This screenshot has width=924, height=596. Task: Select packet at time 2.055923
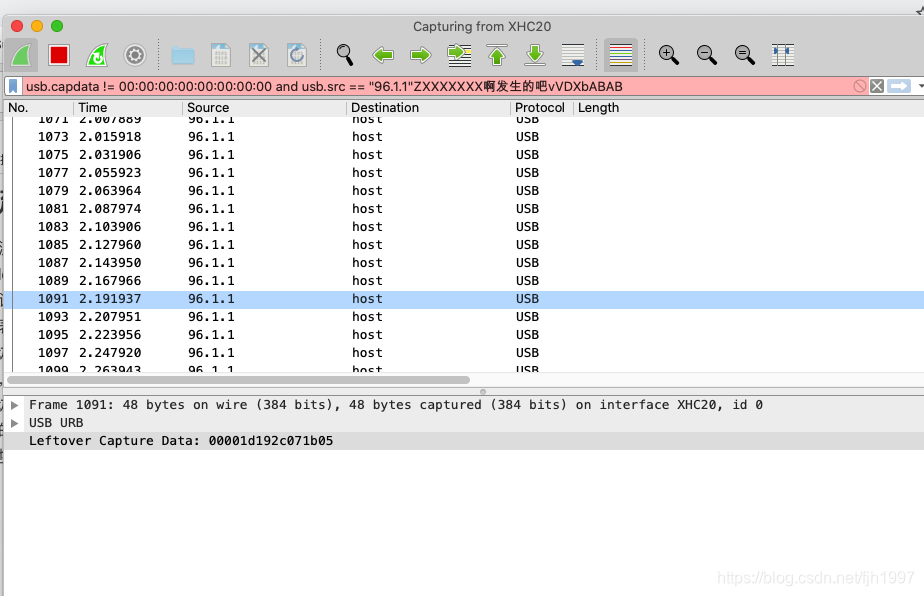click(x=463, y=173)
